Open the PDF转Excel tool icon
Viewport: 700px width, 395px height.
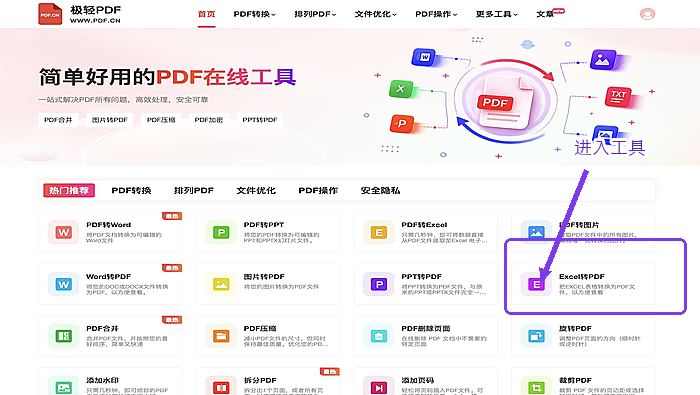[379, 232]
